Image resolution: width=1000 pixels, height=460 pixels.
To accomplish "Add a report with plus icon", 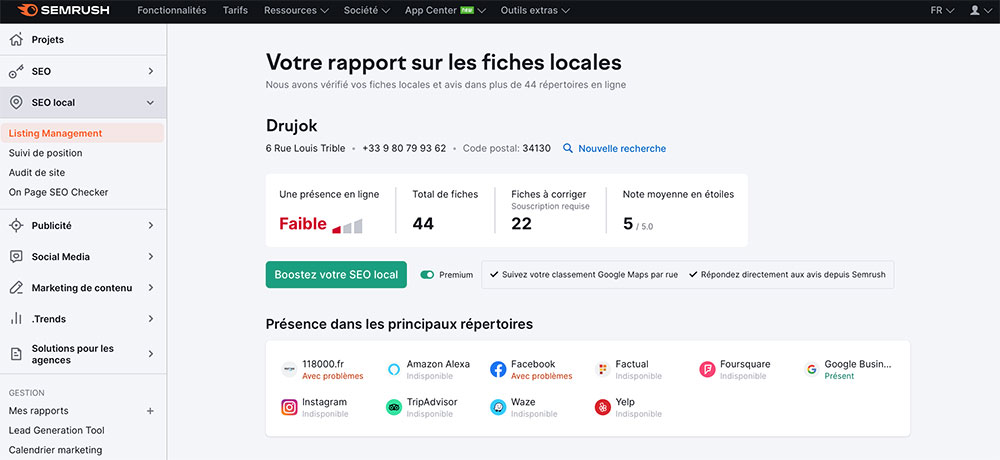I will tap(151, 411).
